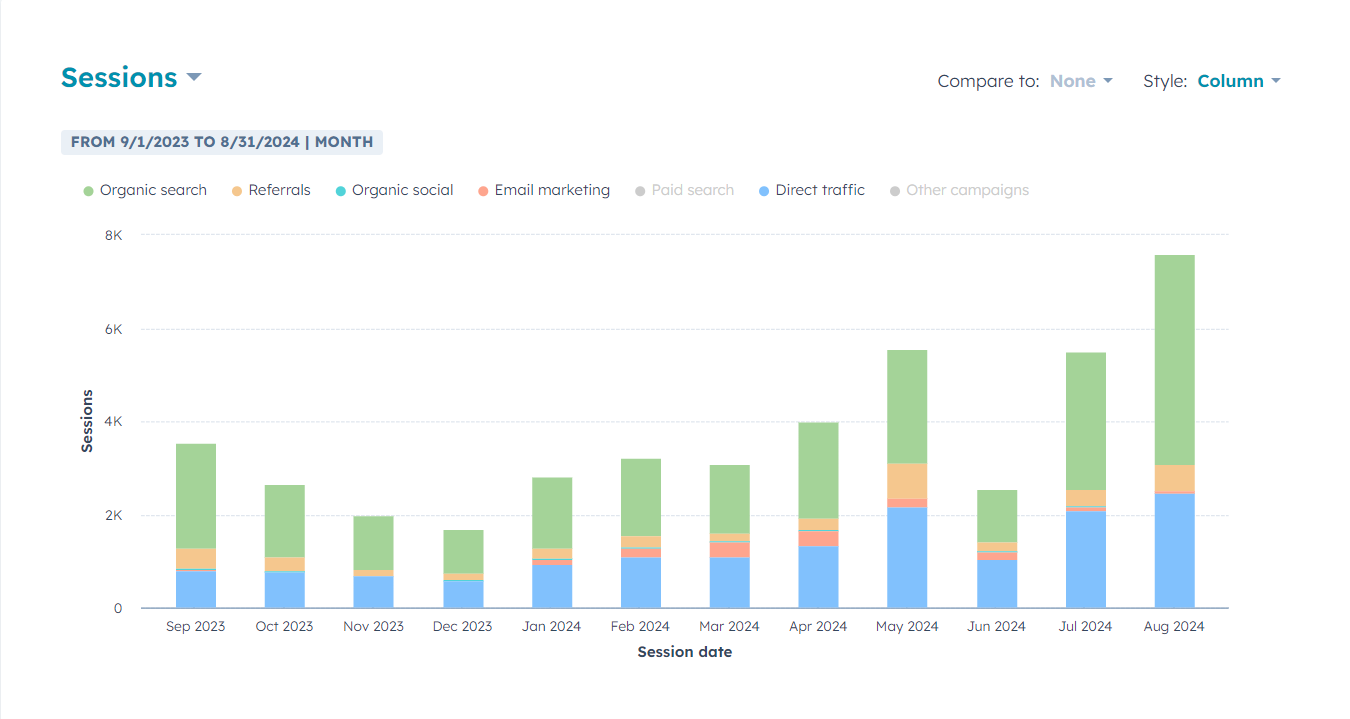Toggle Email marketing legend item

click(544, 191)
